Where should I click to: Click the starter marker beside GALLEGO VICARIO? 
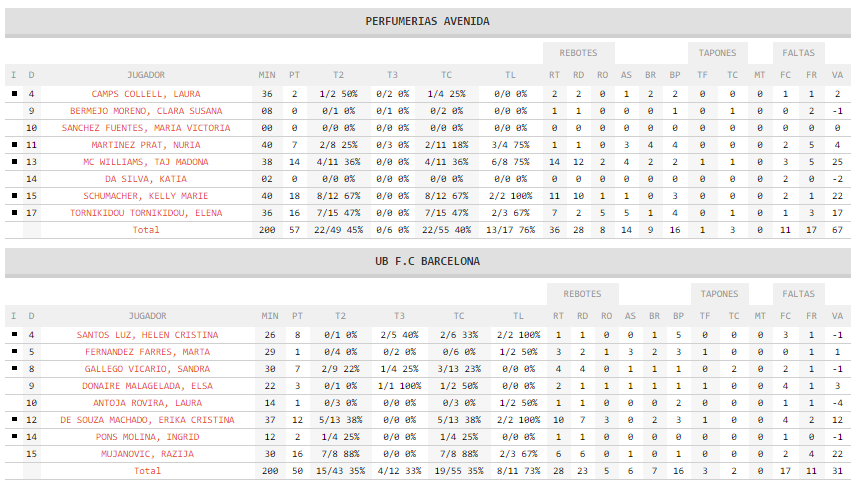pos(14,368)
